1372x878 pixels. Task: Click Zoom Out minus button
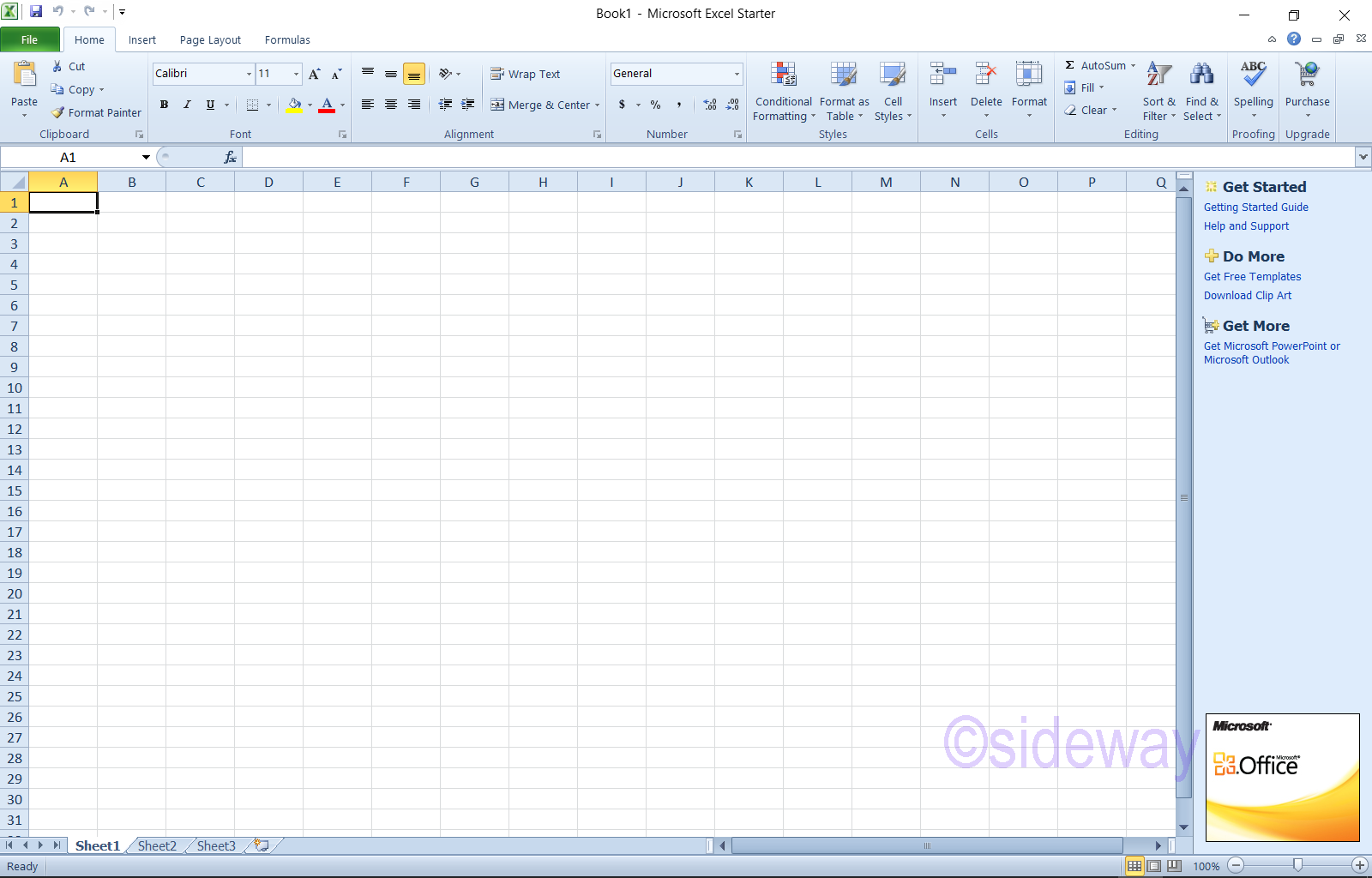click(1236, 865)
